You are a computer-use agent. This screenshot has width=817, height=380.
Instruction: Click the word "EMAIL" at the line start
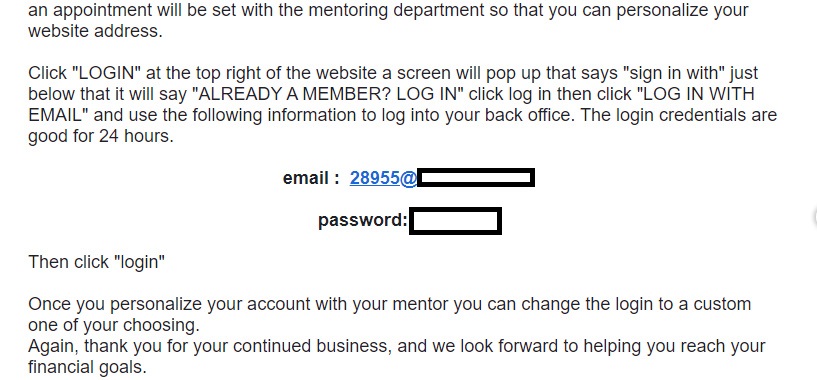coord(57,115)
